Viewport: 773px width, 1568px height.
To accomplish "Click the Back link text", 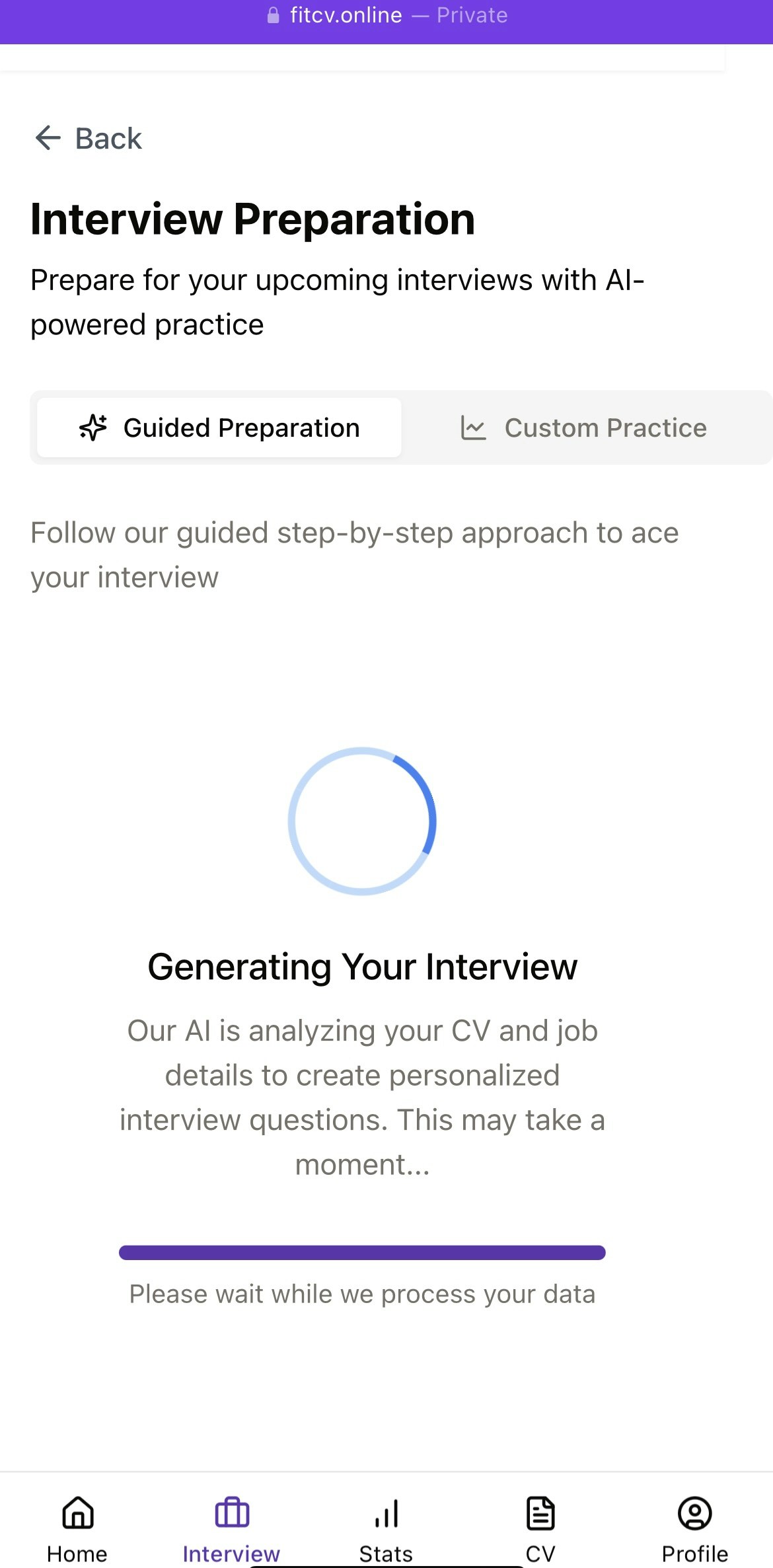I will pos(108,139).
